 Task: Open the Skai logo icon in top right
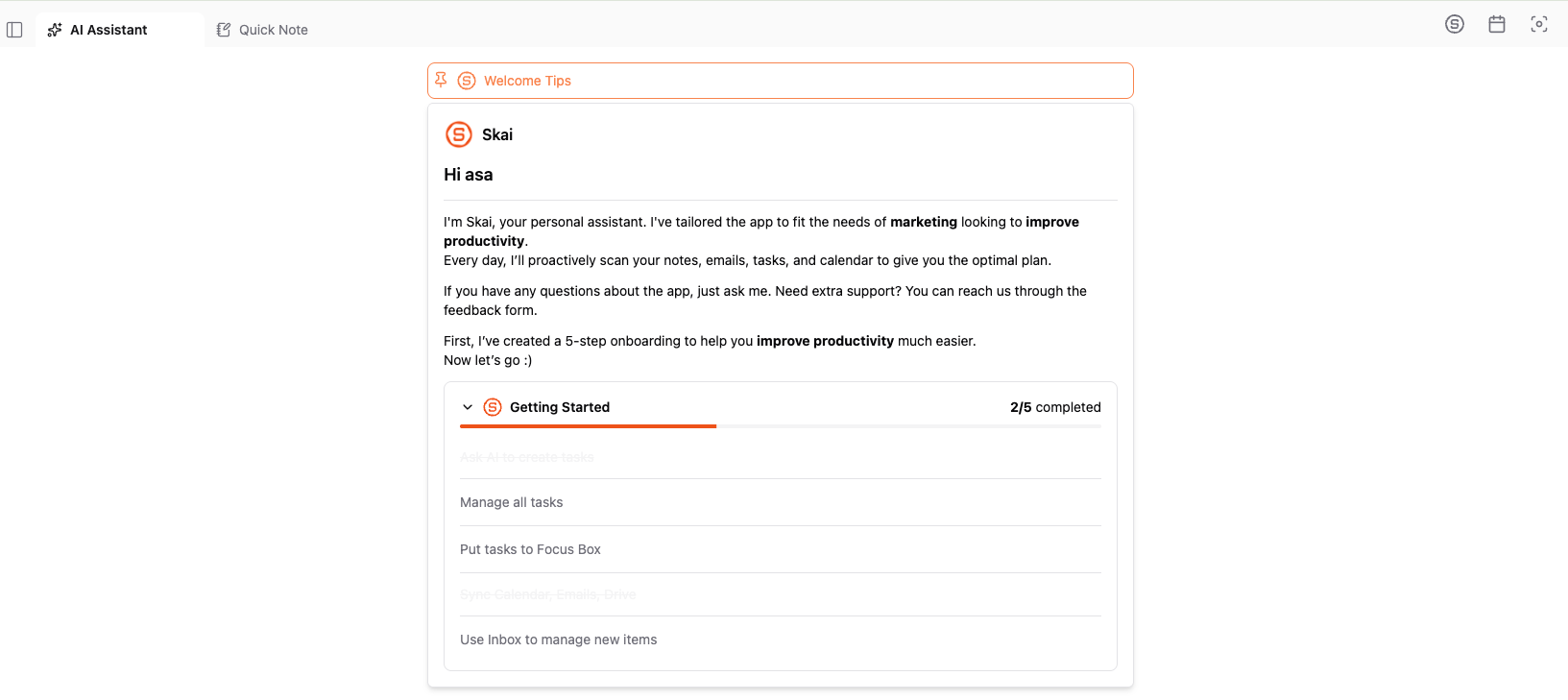1455,24
